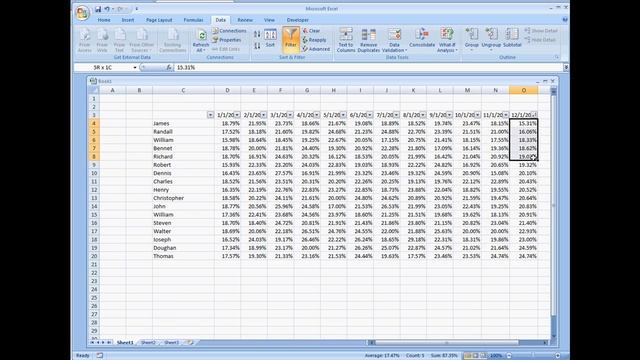
Task: Click the Undo icon in Quick Access toolbar
Action: [x=107, y=9]
